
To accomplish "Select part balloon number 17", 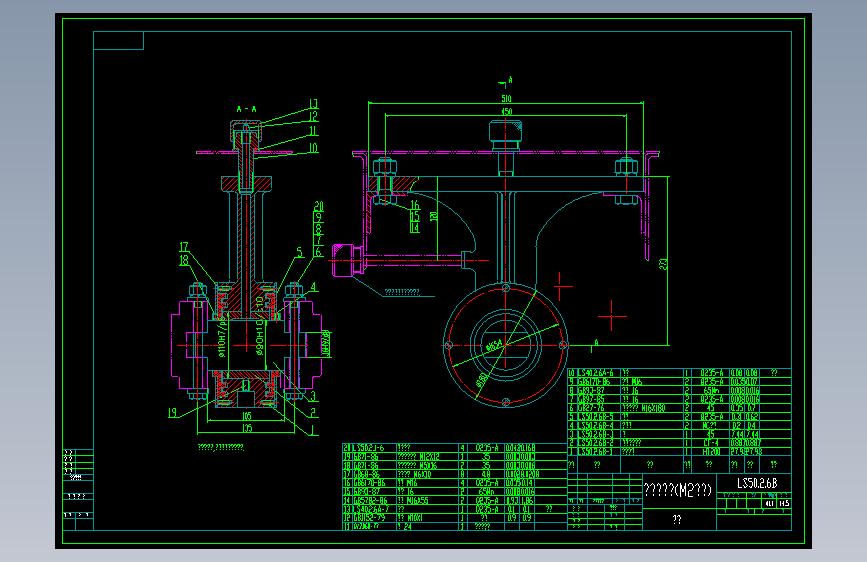I will (x=184, y=247).
